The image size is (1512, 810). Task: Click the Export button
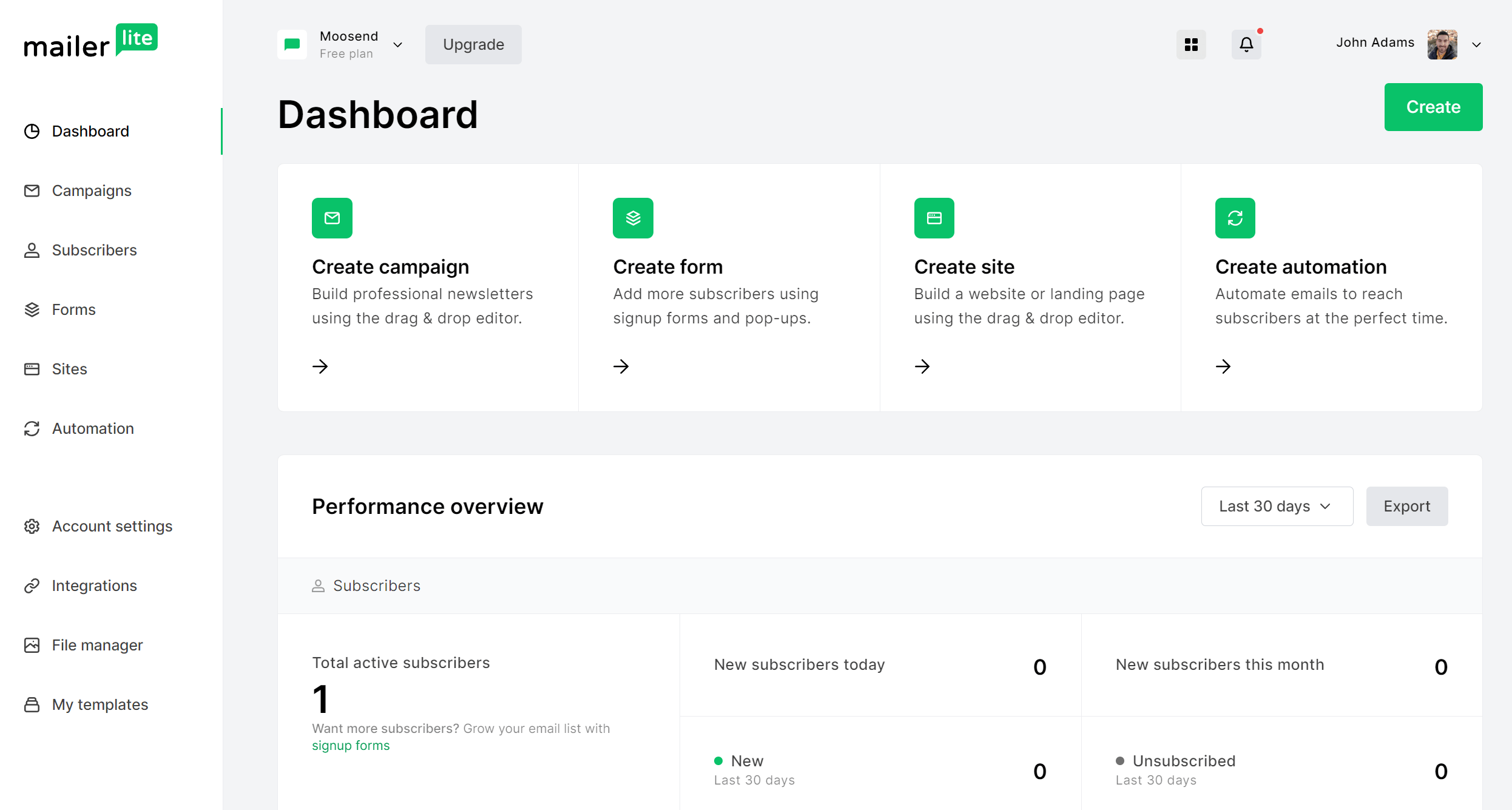point(1407,506)
